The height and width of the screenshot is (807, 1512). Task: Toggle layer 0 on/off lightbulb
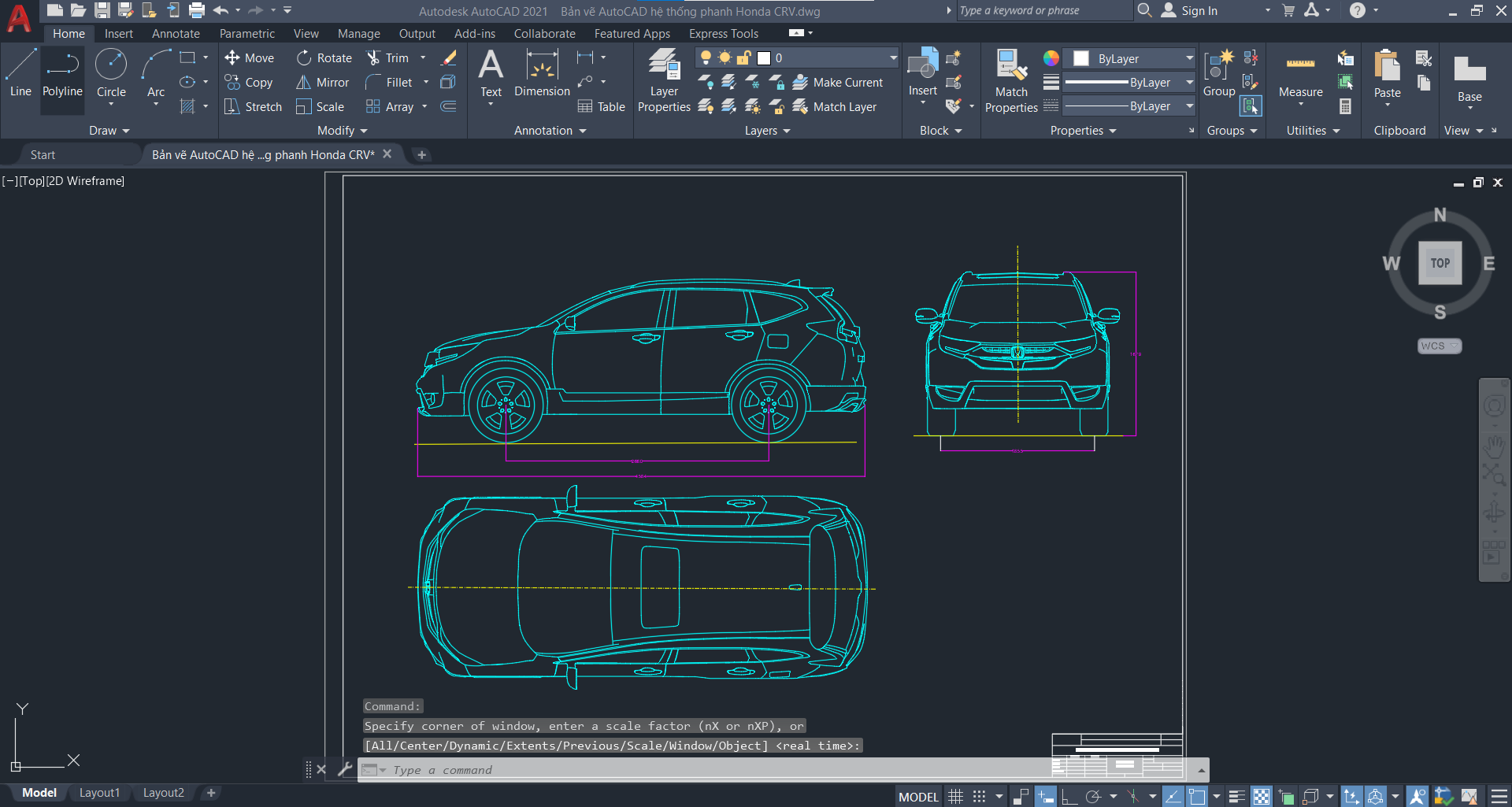(706, 57)
